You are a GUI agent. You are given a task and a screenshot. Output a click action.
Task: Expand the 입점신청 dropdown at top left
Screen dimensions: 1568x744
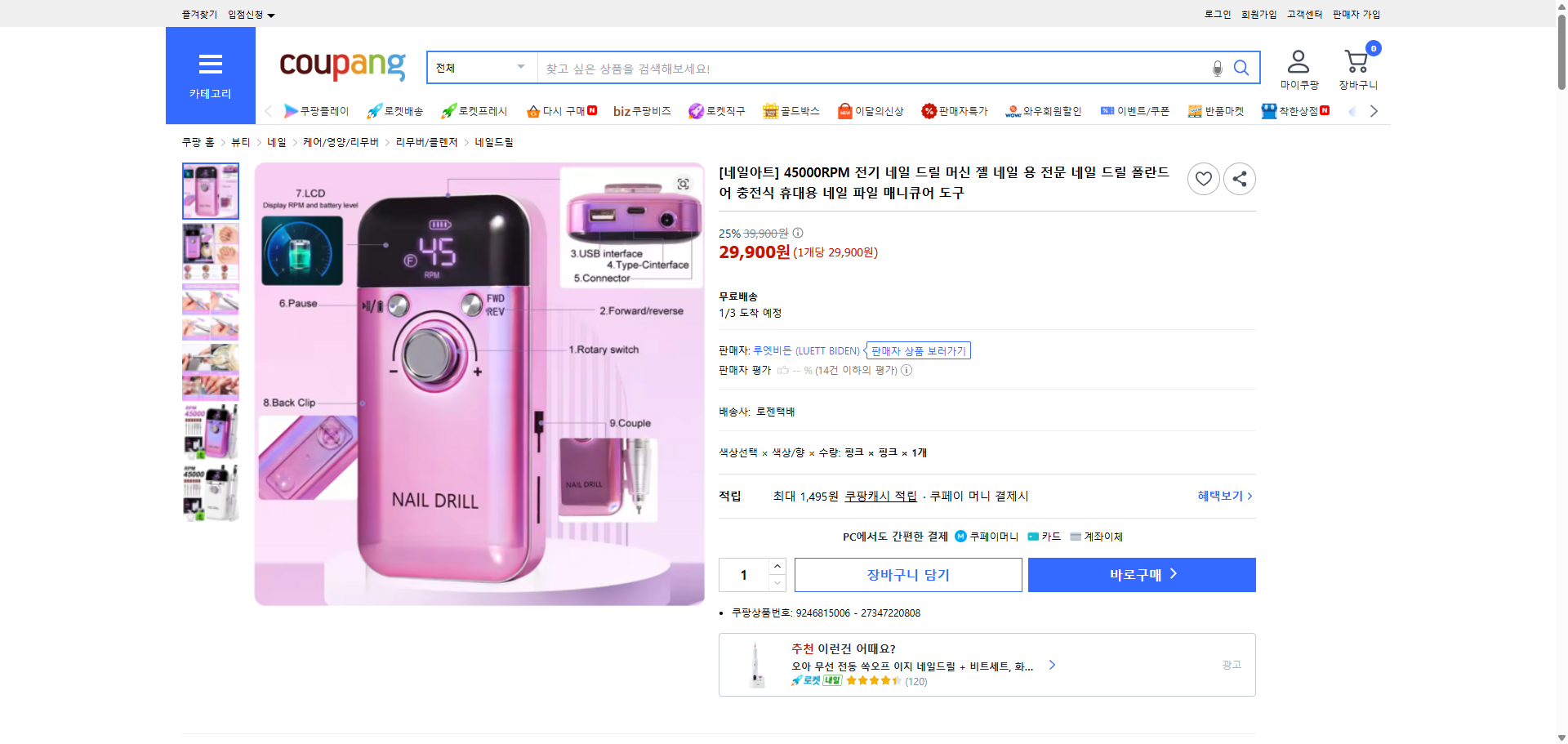click(x=249, y=14)
